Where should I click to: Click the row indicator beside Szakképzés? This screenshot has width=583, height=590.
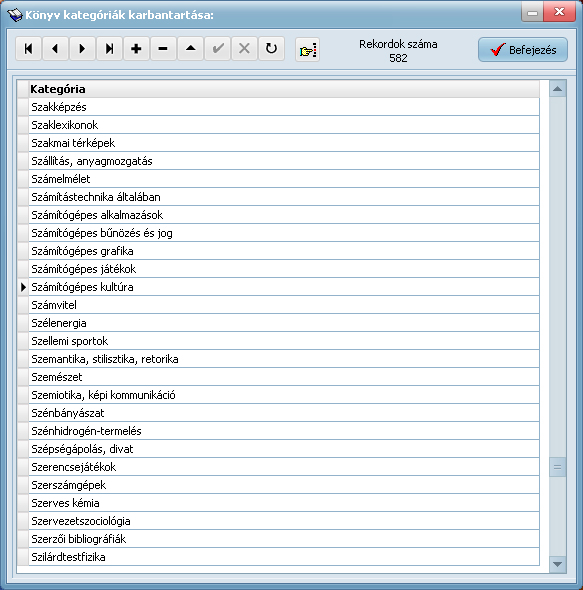pyautogui.click(x=23, y=107)
